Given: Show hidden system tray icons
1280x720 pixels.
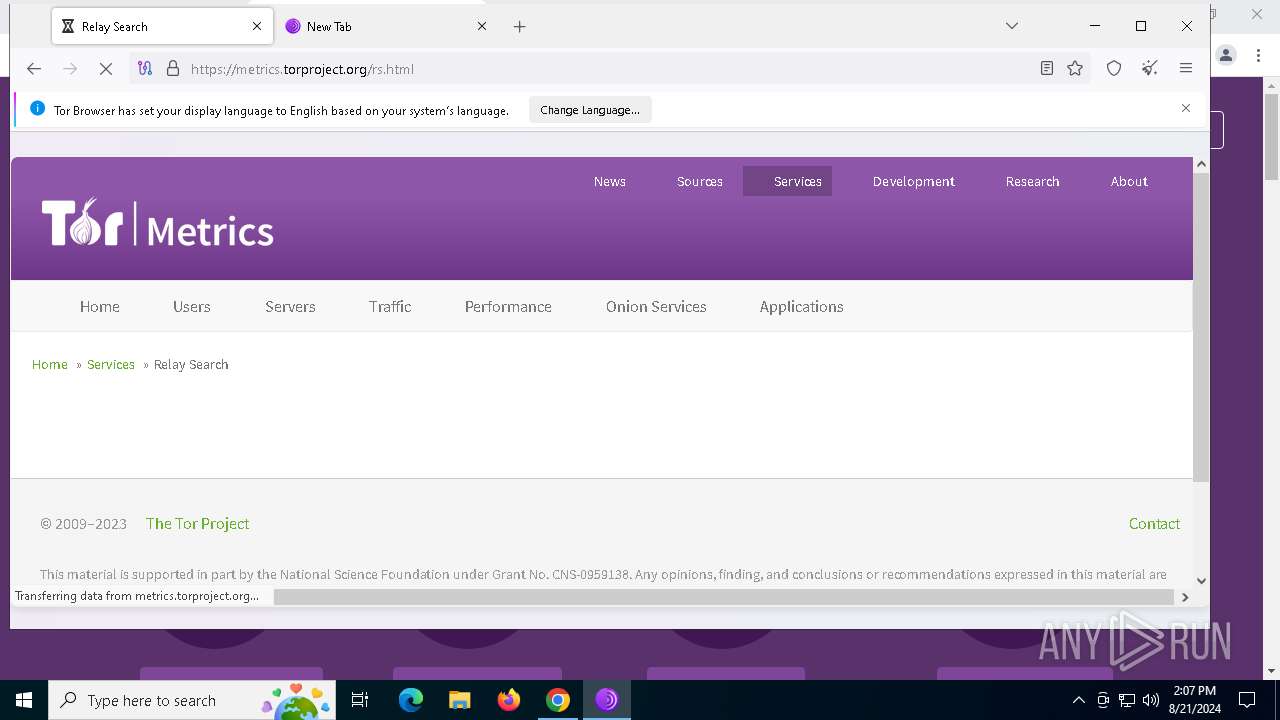Looking at the screenshot, I should tap(1078, 700).
